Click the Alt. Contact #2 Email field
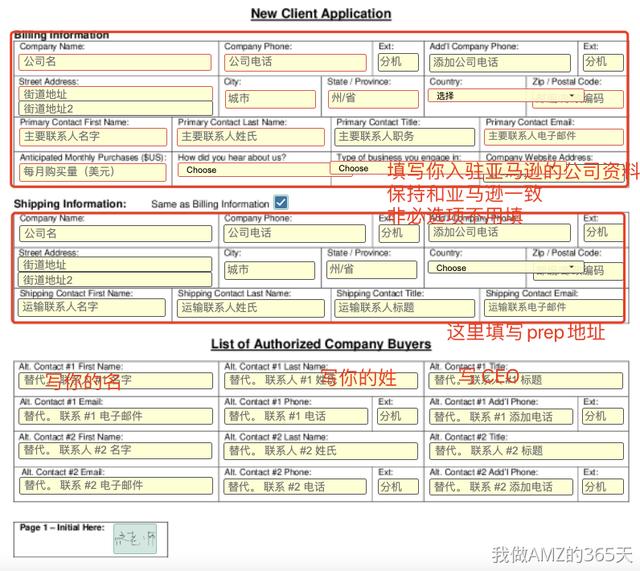The width and height of the screenshot is (640, 571). pyautogui.click(x=116, y=486)
